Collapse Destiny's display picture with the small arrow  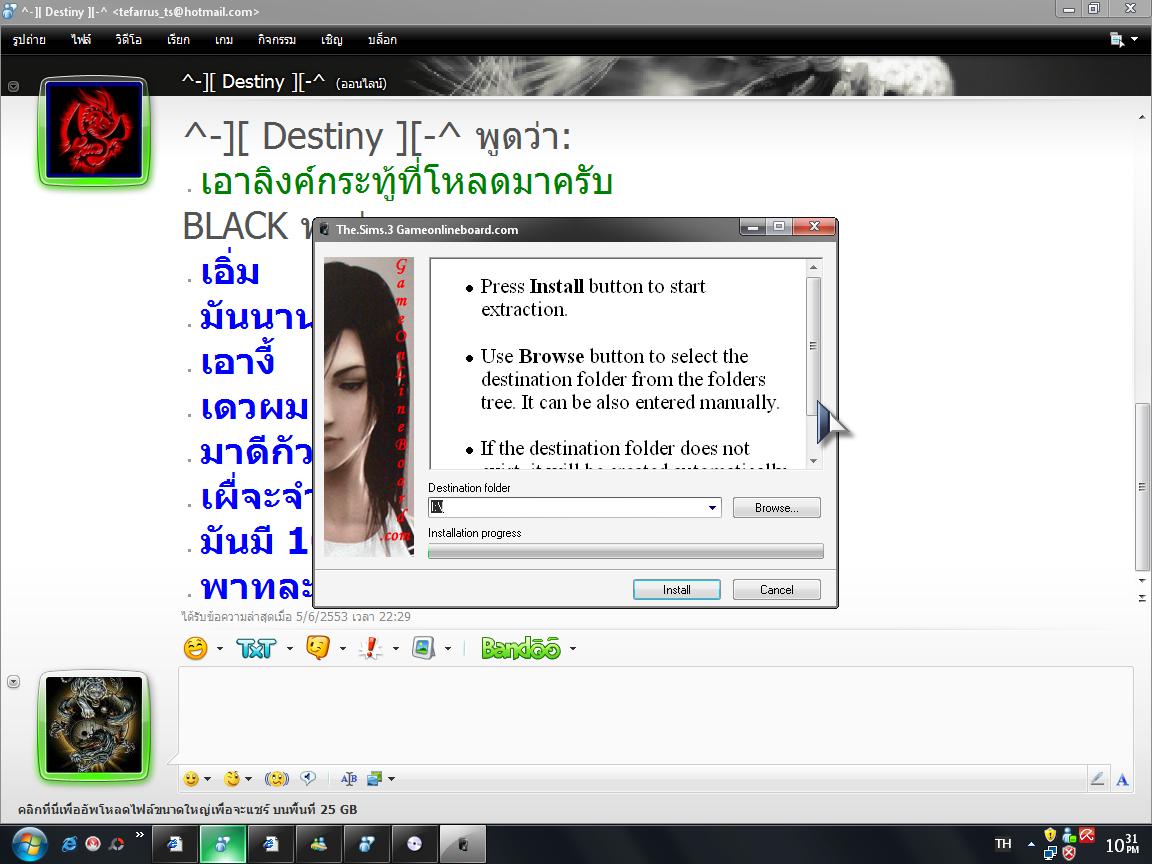click(13, 87)
